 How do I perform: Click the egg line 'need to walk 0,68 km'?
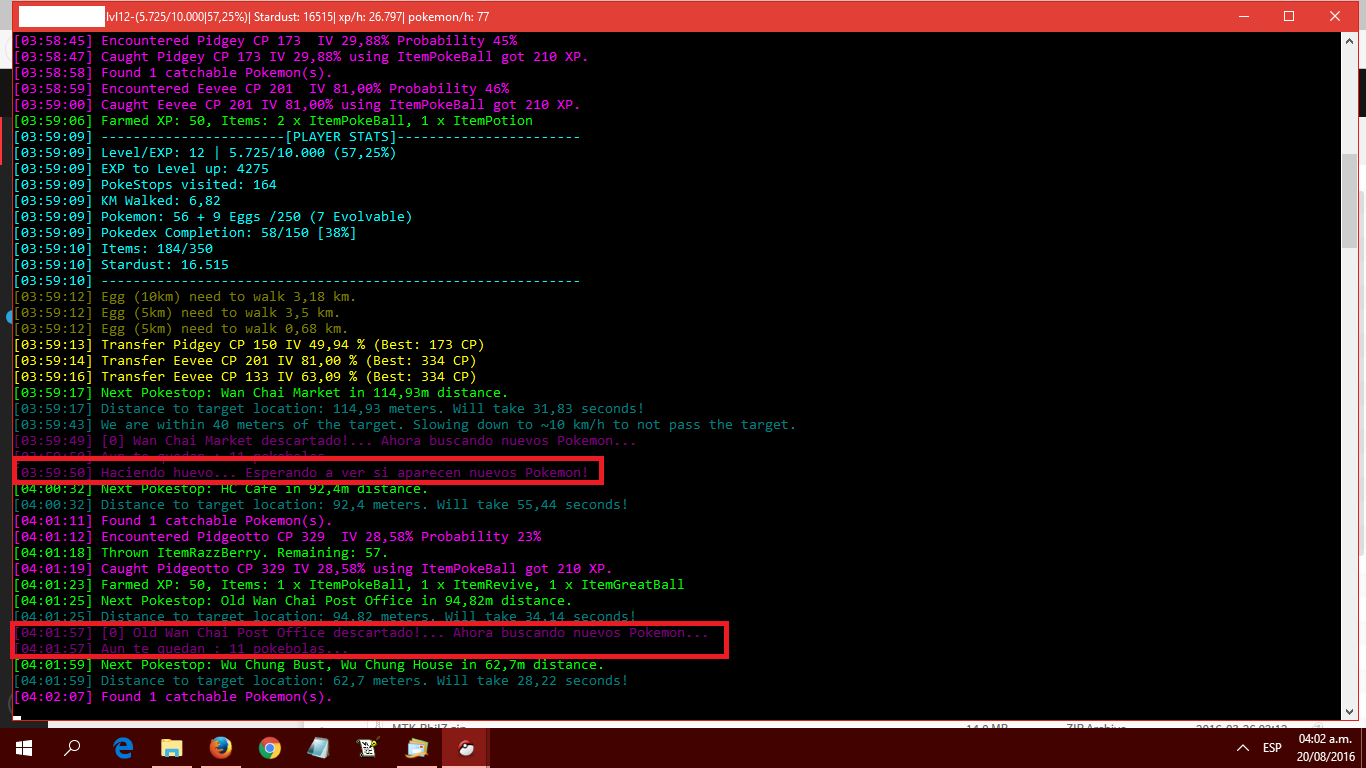point(181,329)
